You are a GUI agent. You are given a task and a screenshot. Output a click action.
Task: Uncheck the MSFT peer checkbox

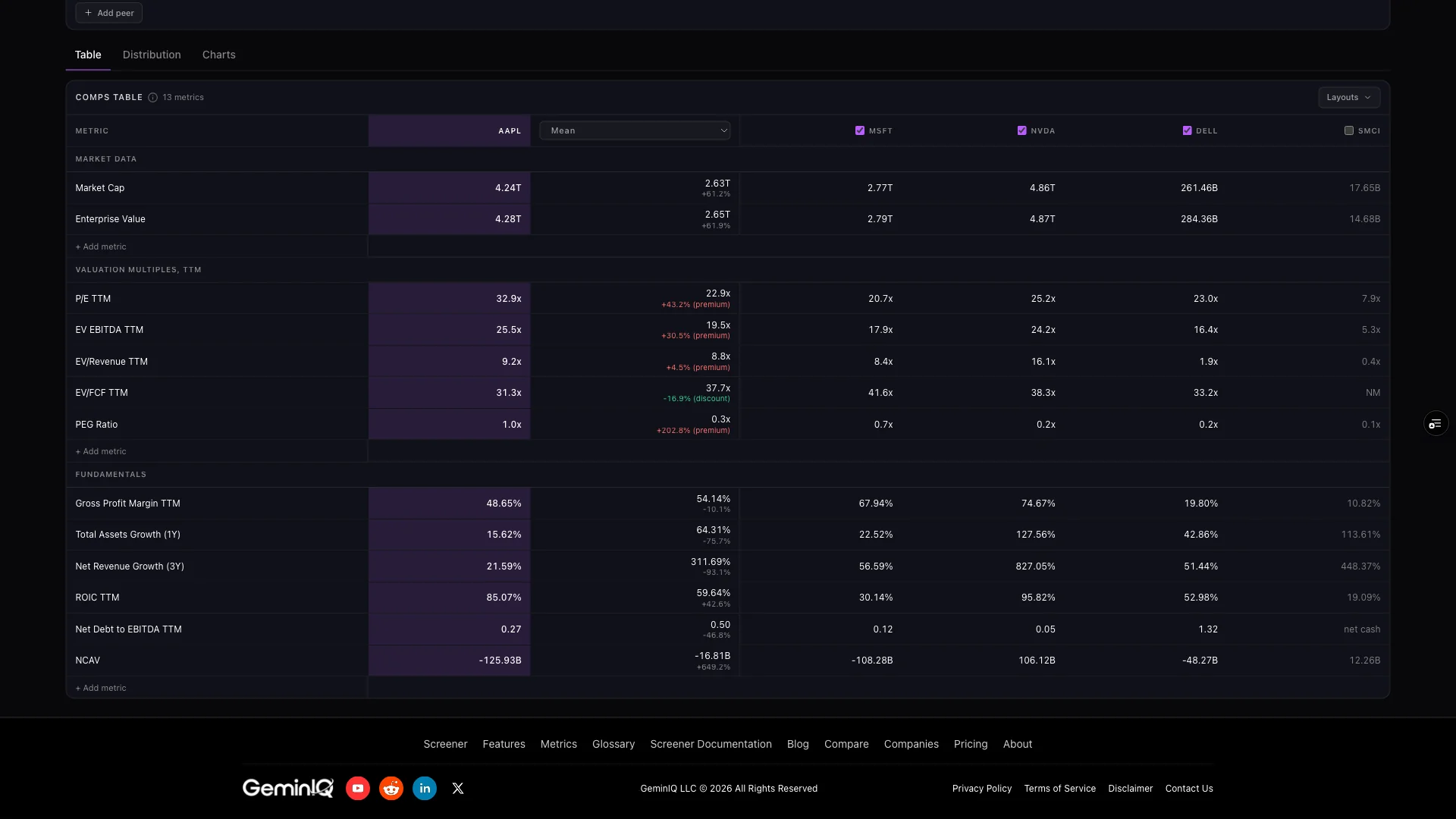coord(860,130)
